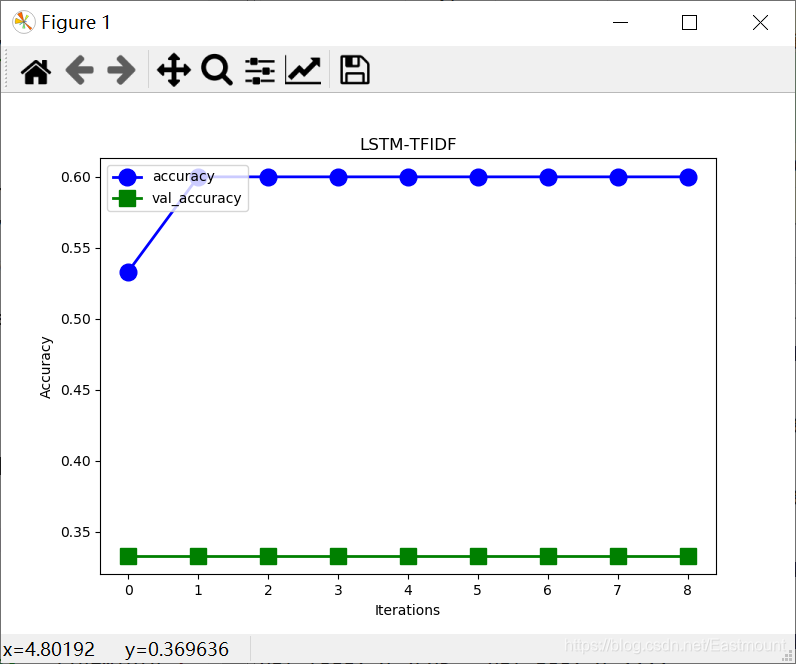Click the x-axis tick label 2
Screen dimensions: 796x664
pyautogui.click(x=268, y=590)
